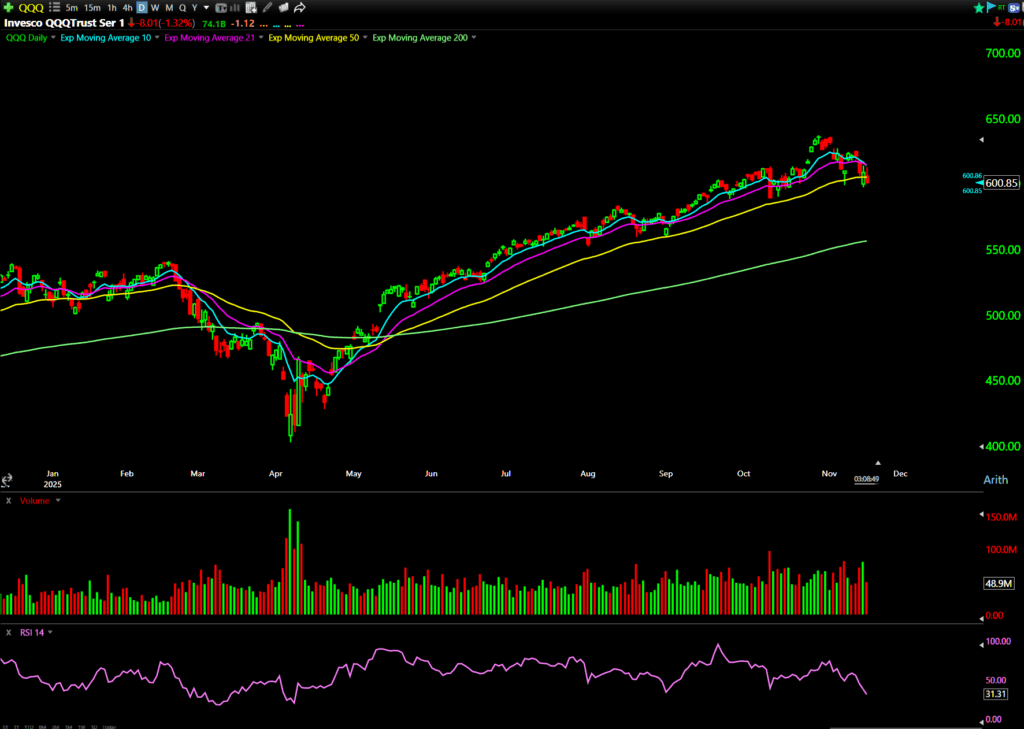Click the 600.85 current price label
The image size is (1024, 729).
(1001, 183)
